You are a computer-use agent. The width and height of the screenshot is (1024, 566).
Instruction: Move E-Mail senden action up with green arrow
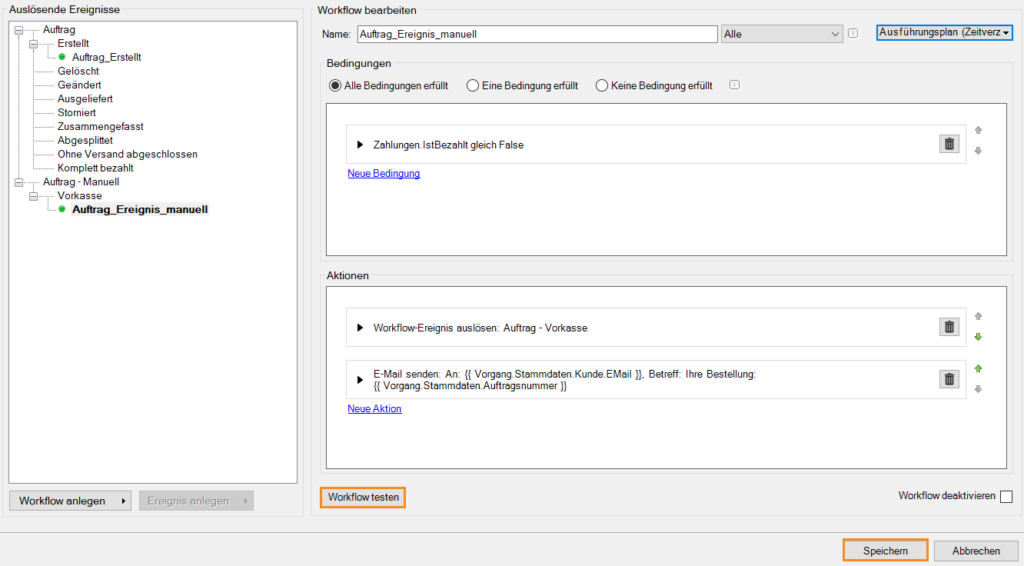[x=978, y=368]
